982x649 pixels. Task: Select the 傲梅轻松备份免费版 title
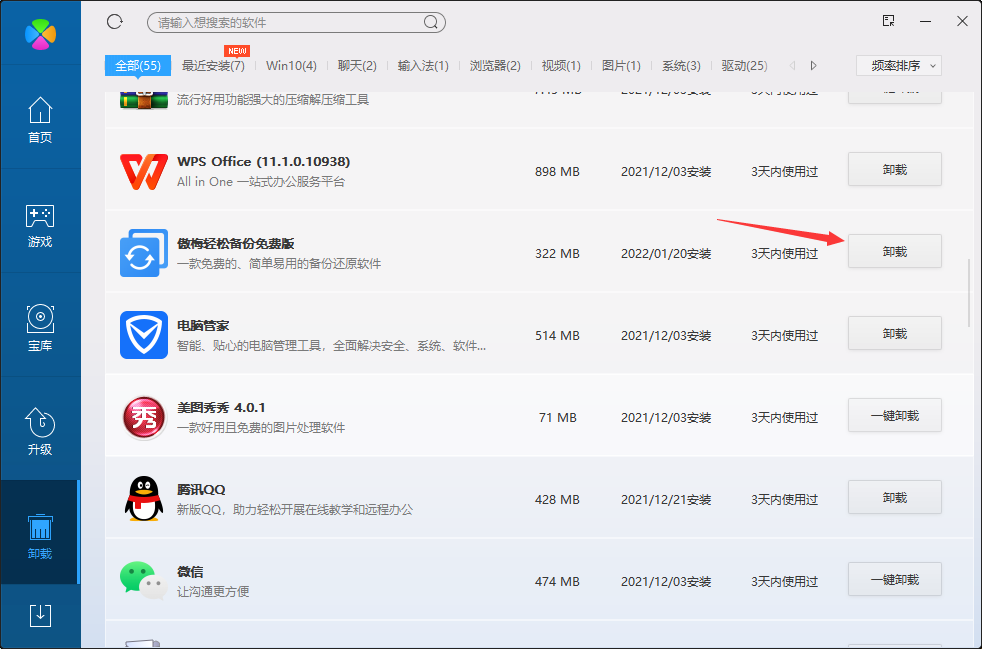click(x=235, y=244)
